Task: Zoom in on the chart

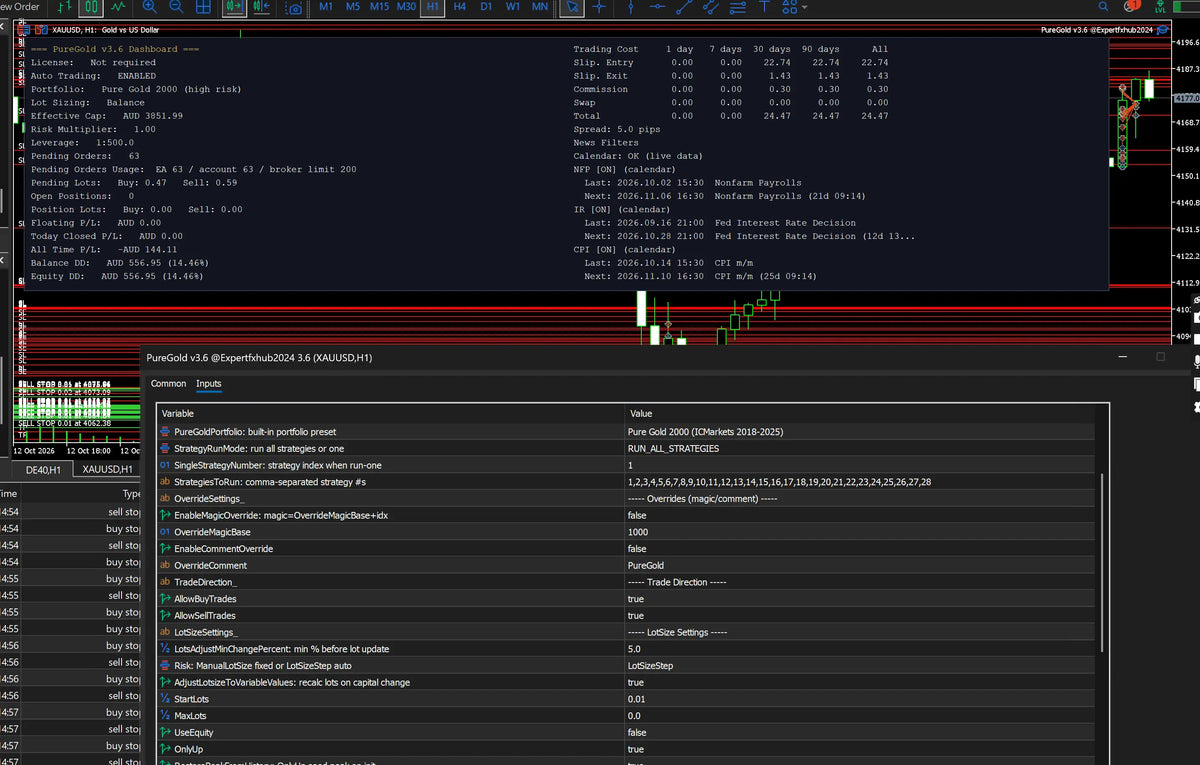Action: pos(150,7)
